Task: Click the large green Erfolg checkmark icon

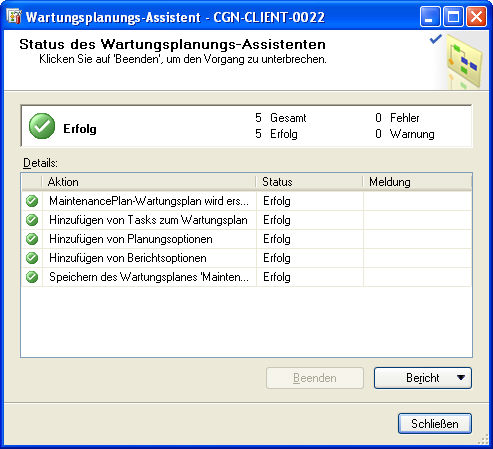Action: pos(42,126)
